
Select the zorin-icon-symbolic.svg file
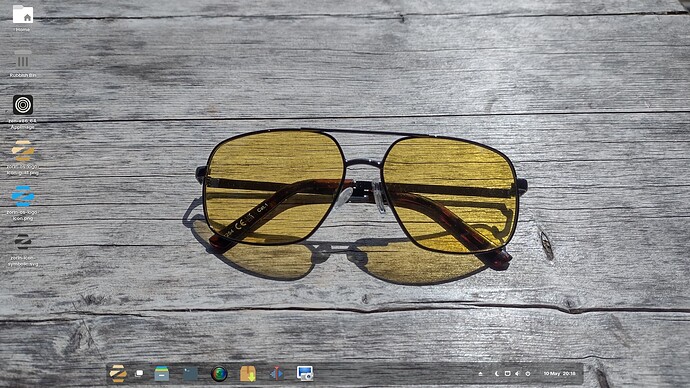click(x=22, y=249)
